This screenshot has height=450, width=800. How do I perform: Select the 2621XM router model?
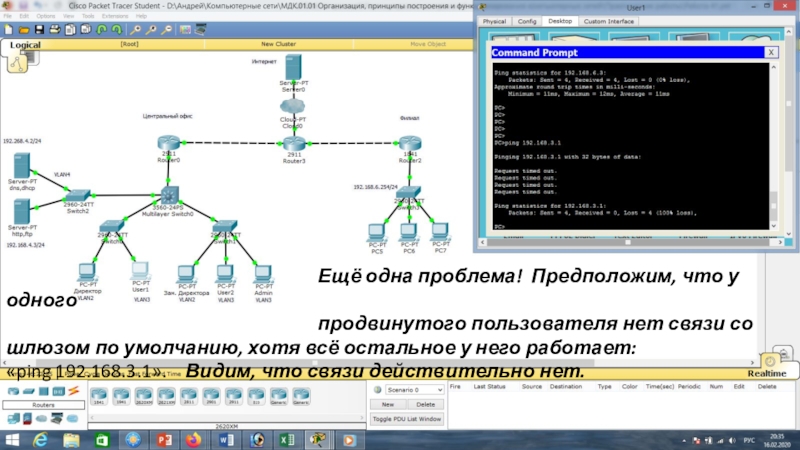pyautogui.click(x=166, y=396)
